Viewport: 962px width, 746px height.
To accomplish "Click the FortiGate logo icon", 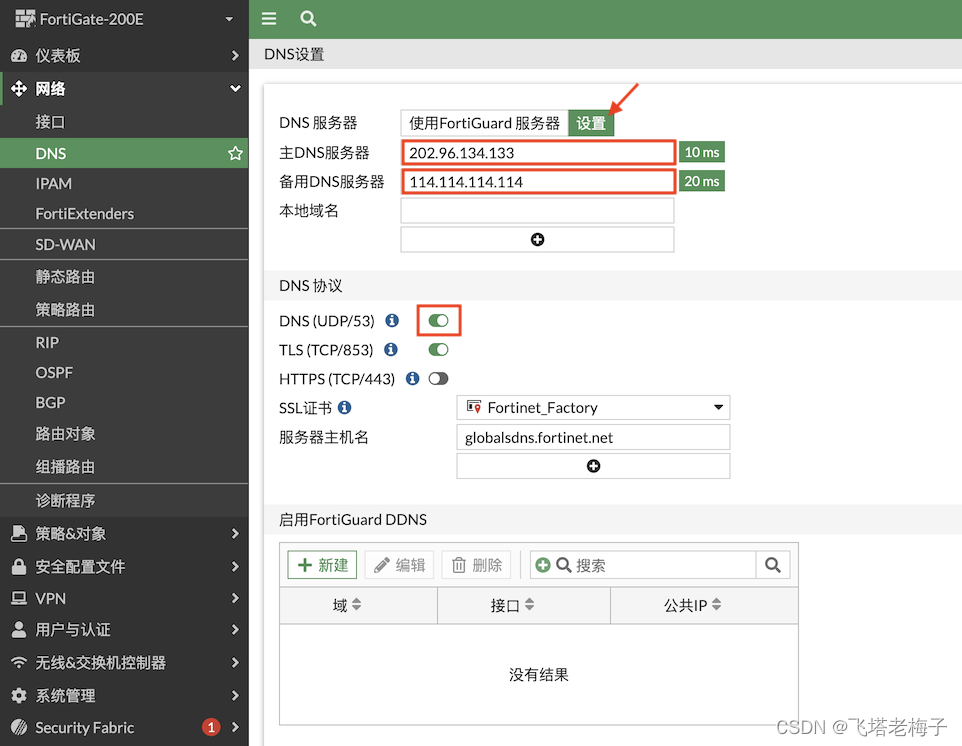I will (25, 19).
